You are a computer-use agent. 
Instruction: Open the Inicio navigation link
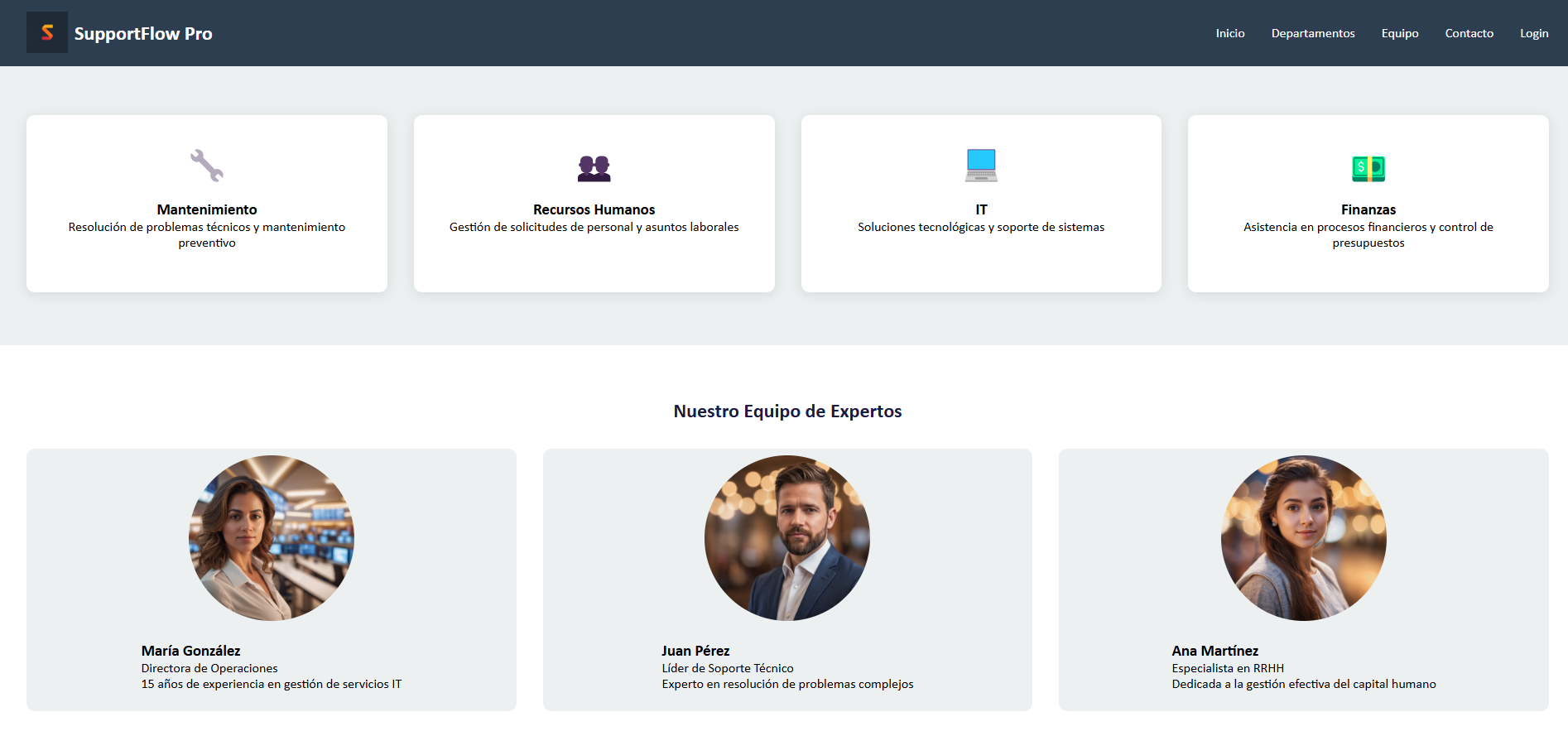pyautogui.click(x=1229, y=33)
